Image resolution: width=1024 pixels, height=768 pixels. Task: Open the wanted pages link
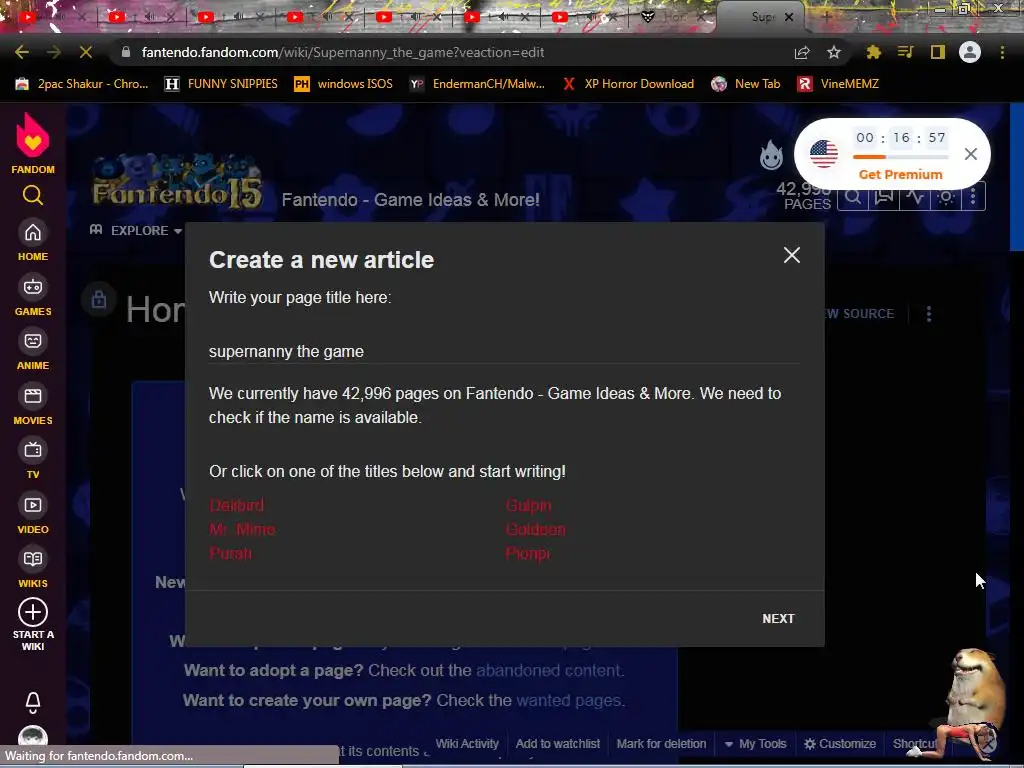tap(569, 700)
